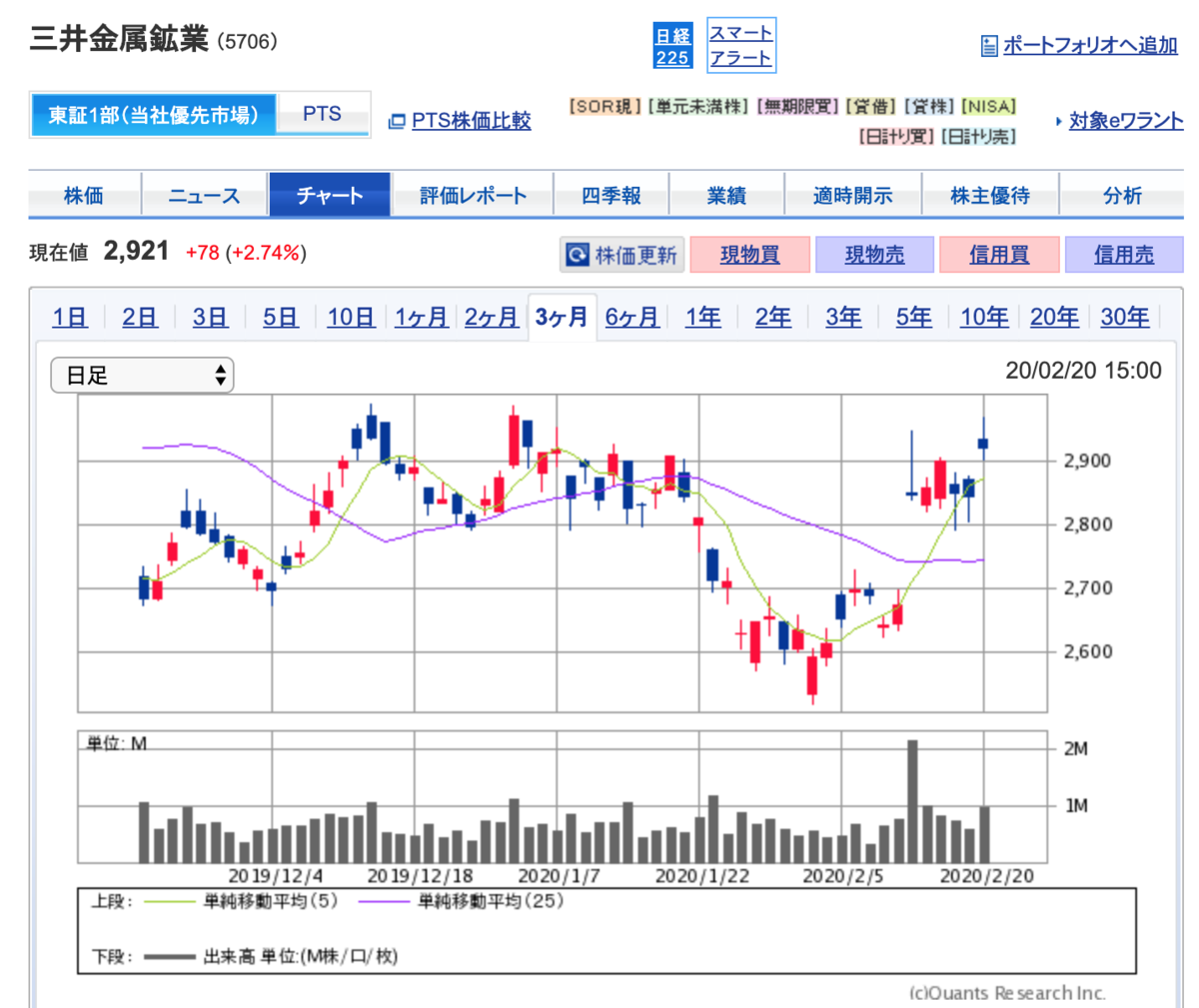Click the tallest 2M volume bar

pyautogui.click(x=912, y=801)
